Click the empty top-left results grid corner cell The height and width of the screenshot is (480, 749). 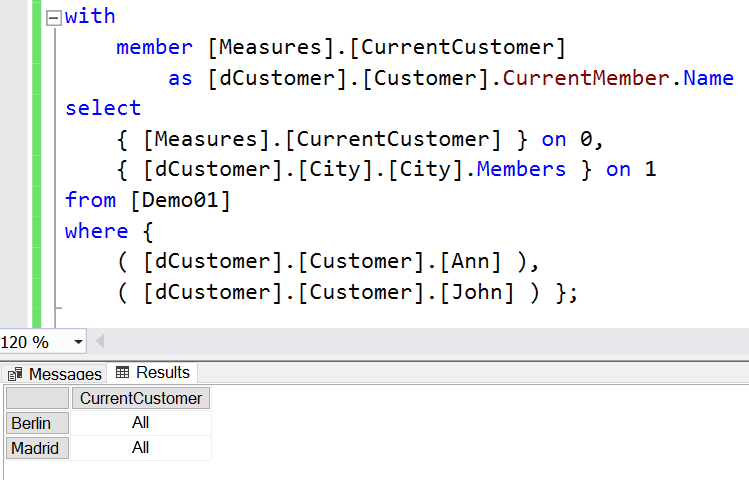(37, 398)
